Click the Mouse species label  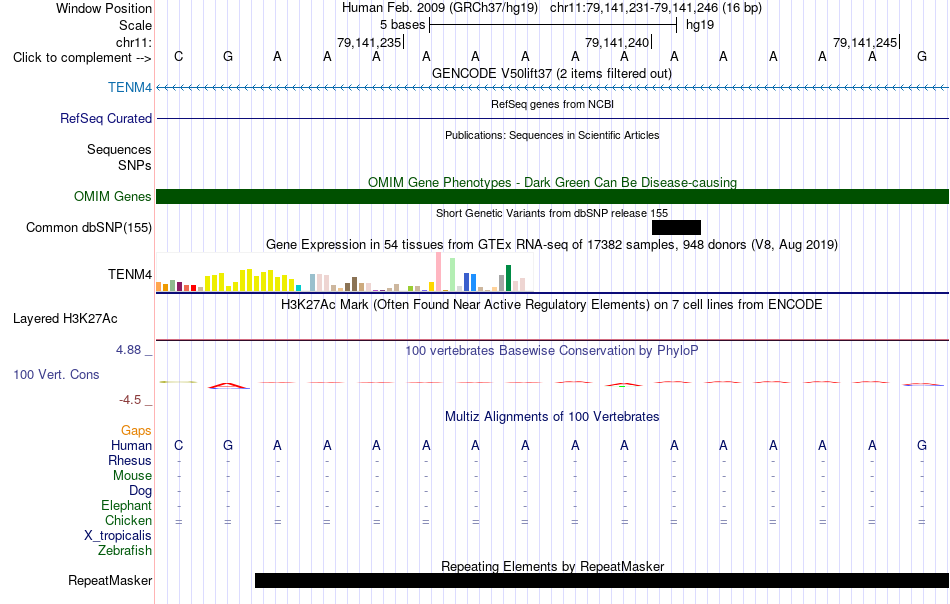[x=132, y=476]
